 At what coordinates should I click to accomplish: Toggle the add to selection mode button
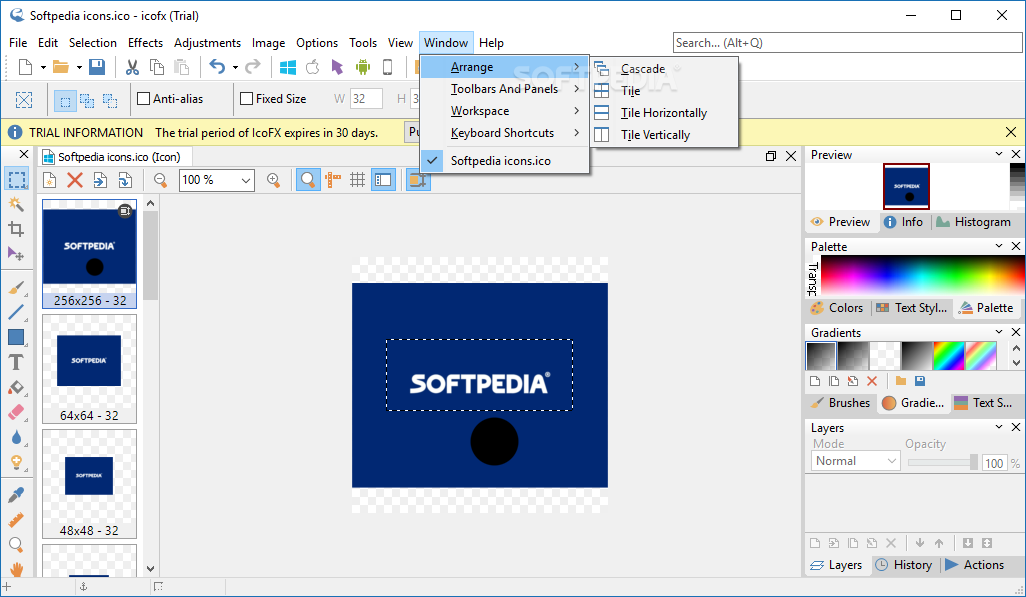pyautogui.click(x=87, y=100)
